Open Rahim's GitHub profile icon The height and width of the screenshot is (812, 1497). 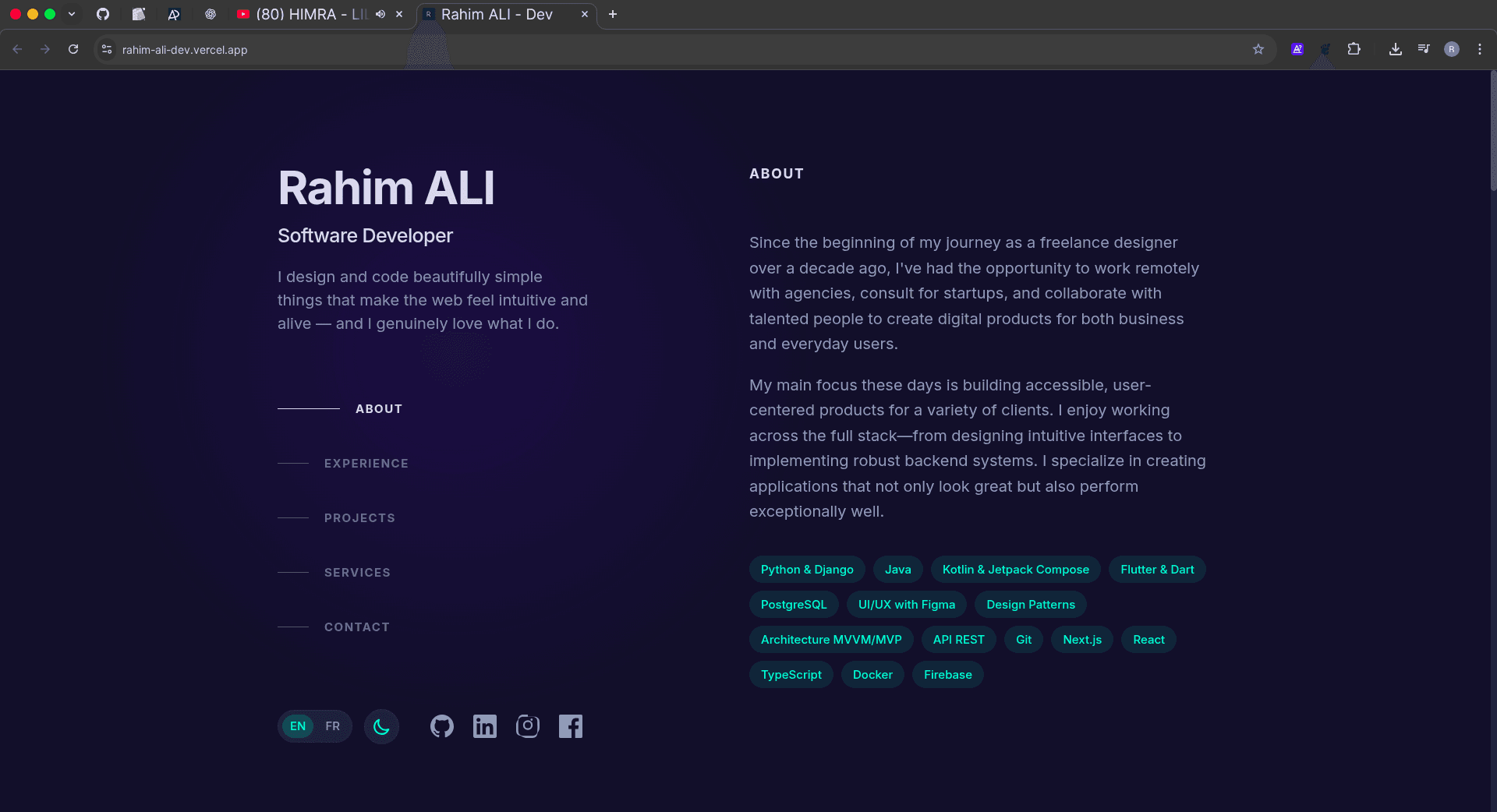[x=441, y=726]
